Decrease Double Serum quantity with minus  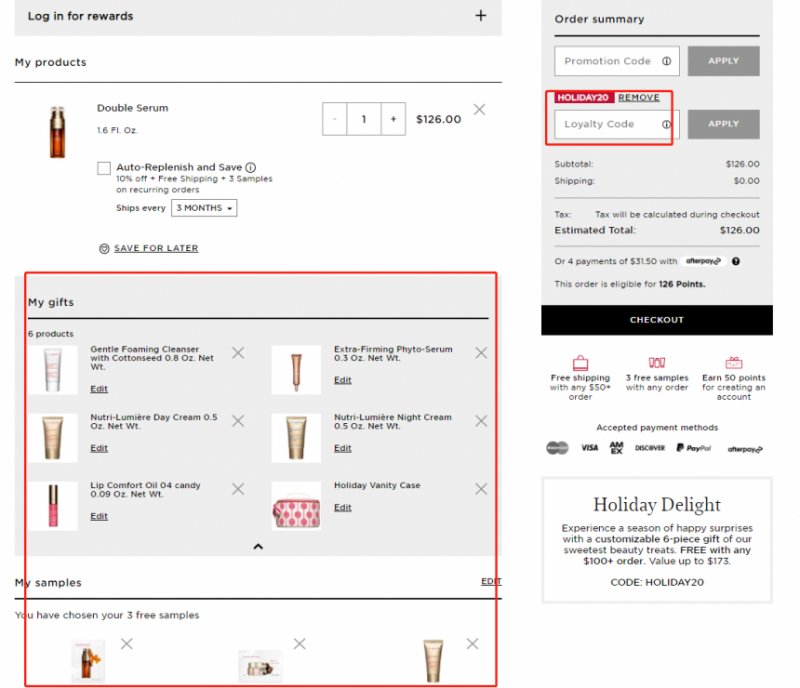click(x=334, y=119)
